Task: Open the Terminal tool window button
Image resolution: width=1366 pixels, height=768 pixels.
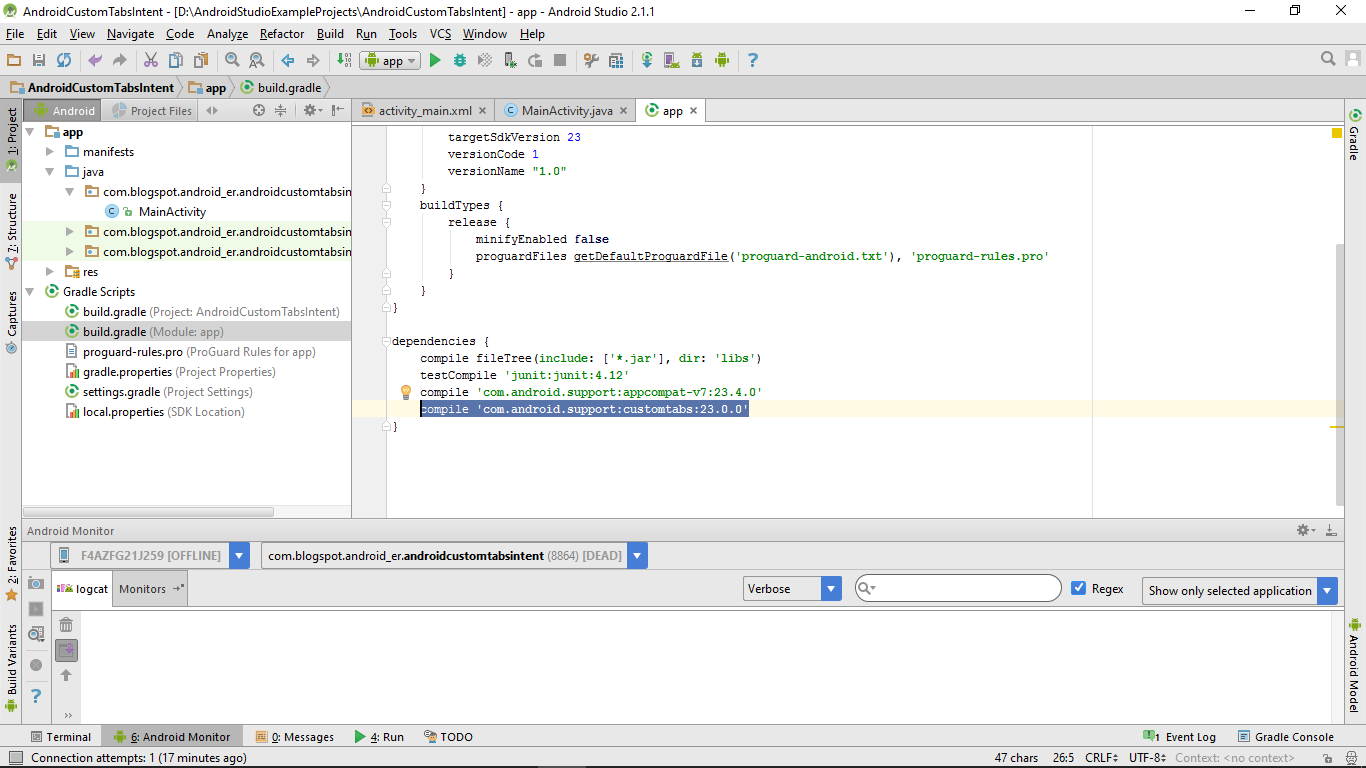Action: pos(60,737)
